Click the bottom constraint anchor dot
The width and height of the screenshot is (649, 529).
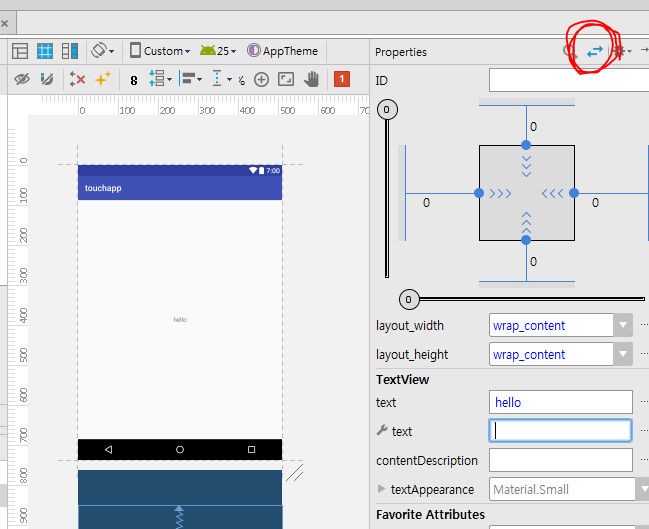[526, 240]
